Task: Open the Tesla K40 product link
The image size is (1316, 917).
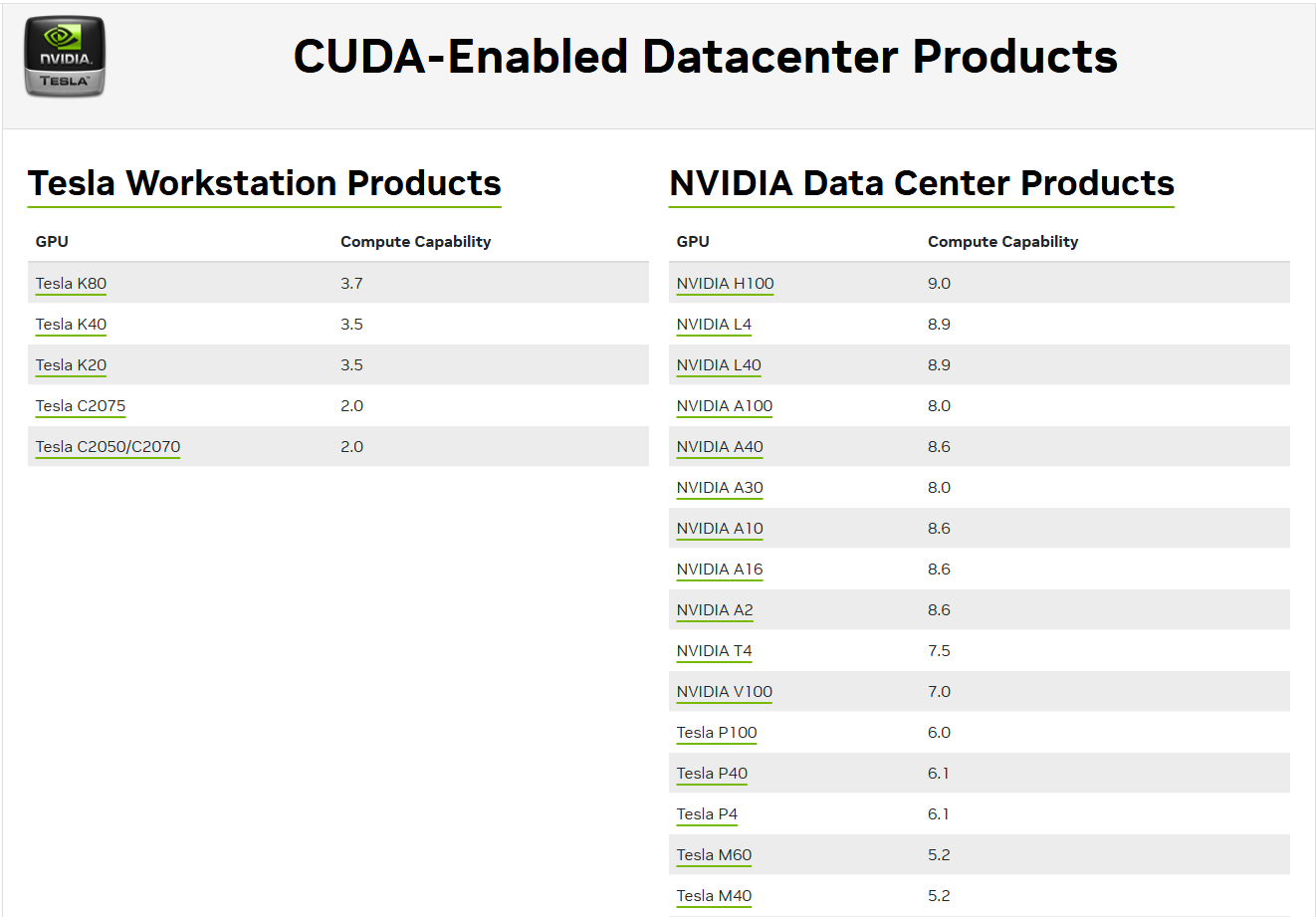Action: coord(71,325)
